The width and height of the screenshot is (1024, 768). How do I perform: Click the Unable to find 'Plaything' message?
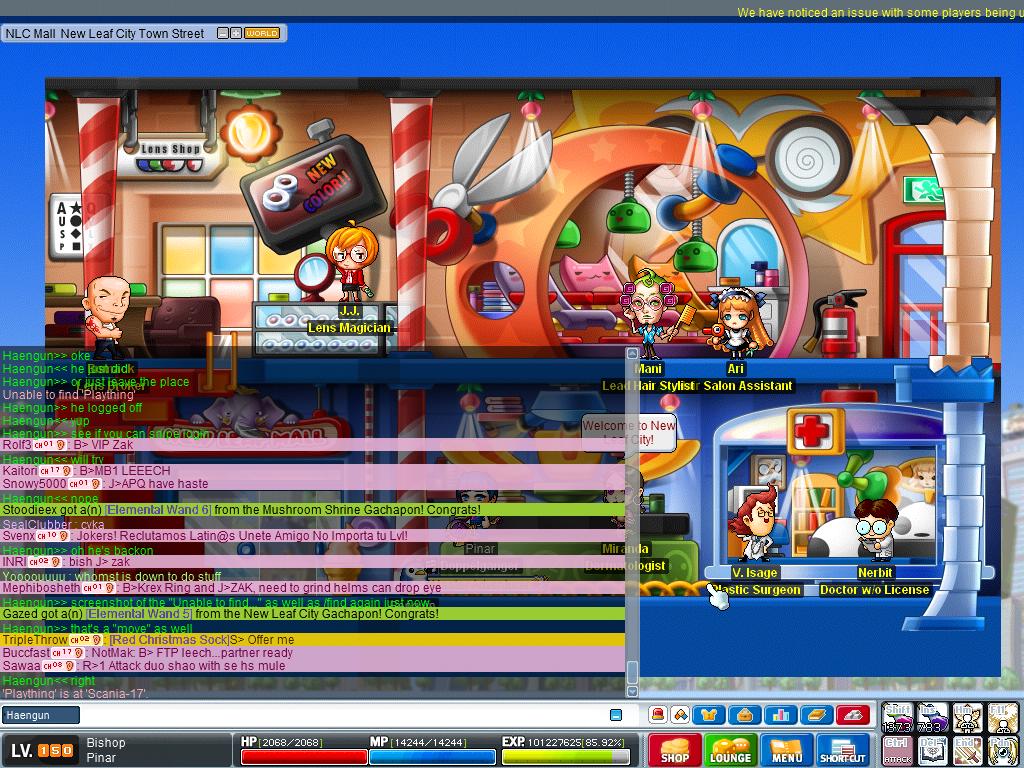[x=69, y=394]
